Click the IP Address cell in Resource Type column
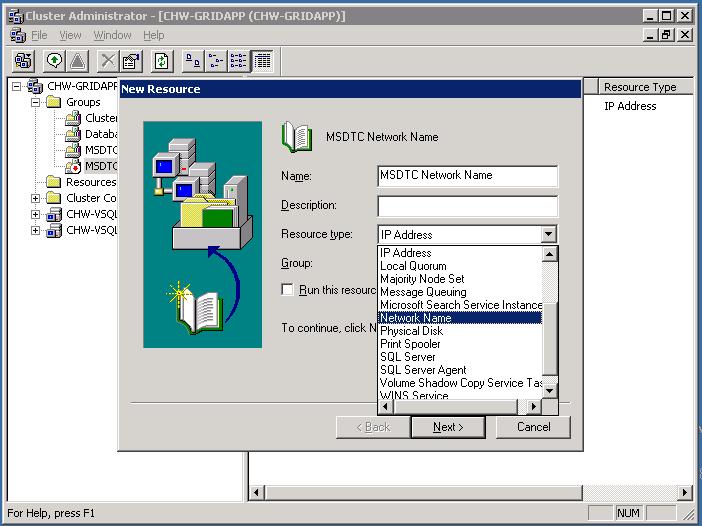The width and height of the screenshot is (702, 526). point(630,106)
